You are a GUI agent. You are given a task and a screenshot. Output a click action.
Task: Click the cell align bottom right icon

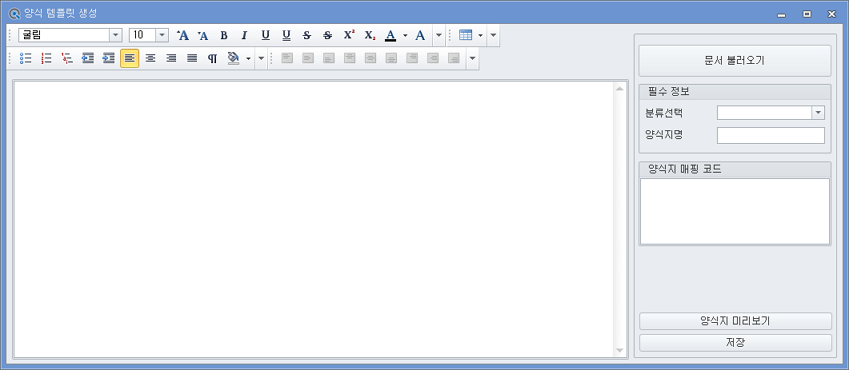[x=454, y=58]
